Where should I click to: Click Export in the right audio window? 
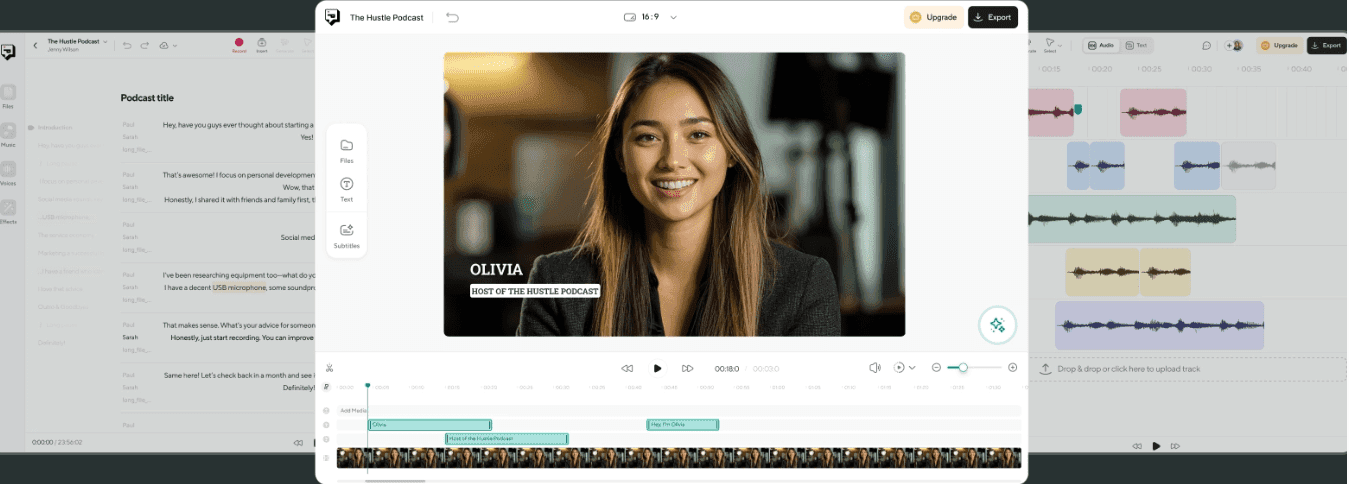(1326, 45)
